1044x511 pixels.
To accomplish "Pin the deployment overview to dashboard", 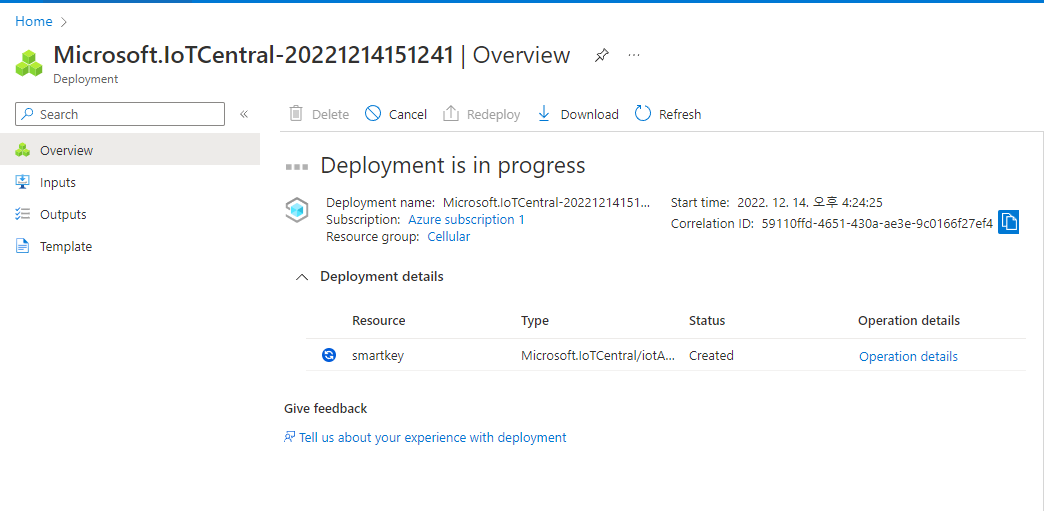I will click(x=601, y=55).
